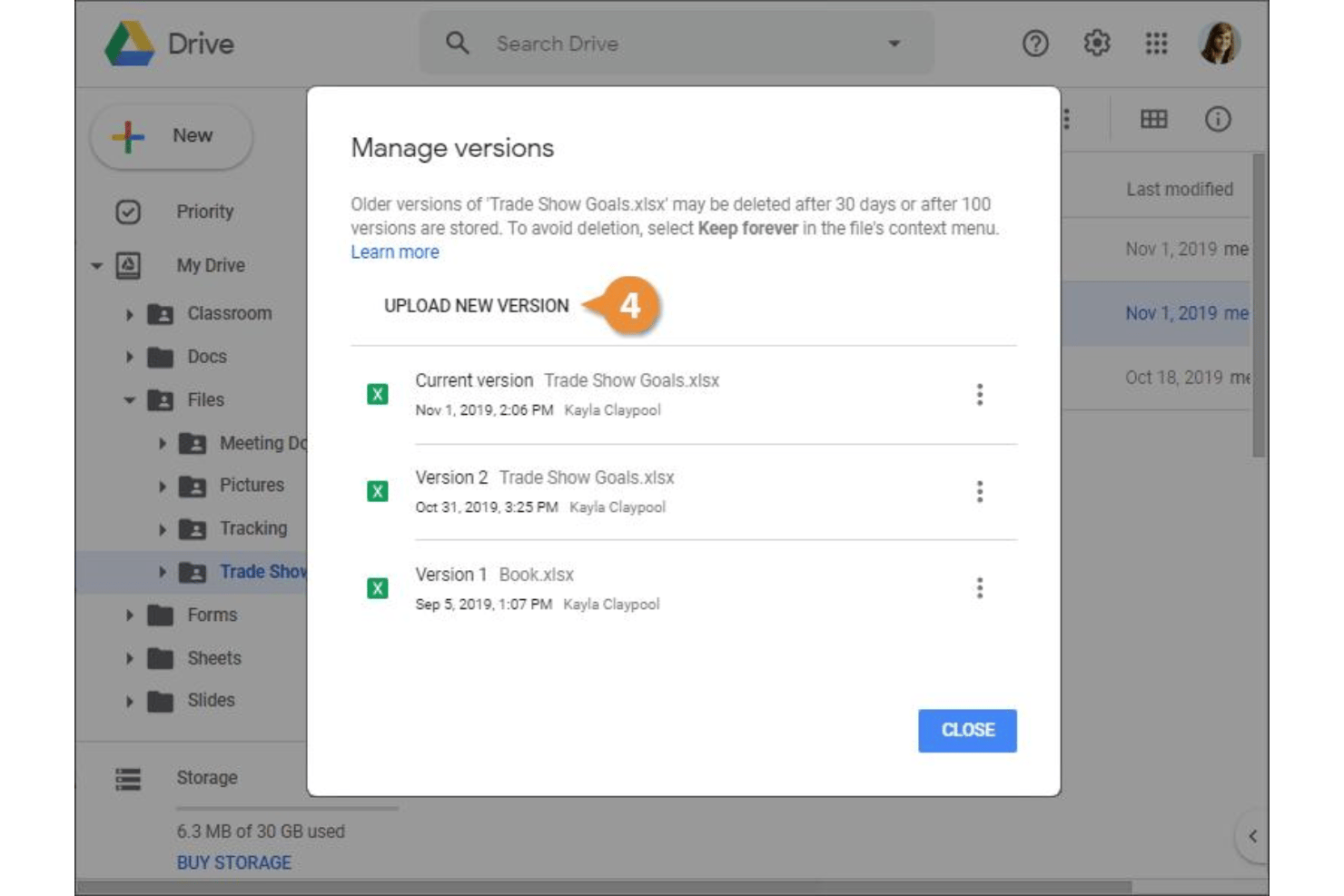Screen dimensions: 1344x896
Task: Select the Oct 18, 2019 file row
Action: pos(1157,378)
